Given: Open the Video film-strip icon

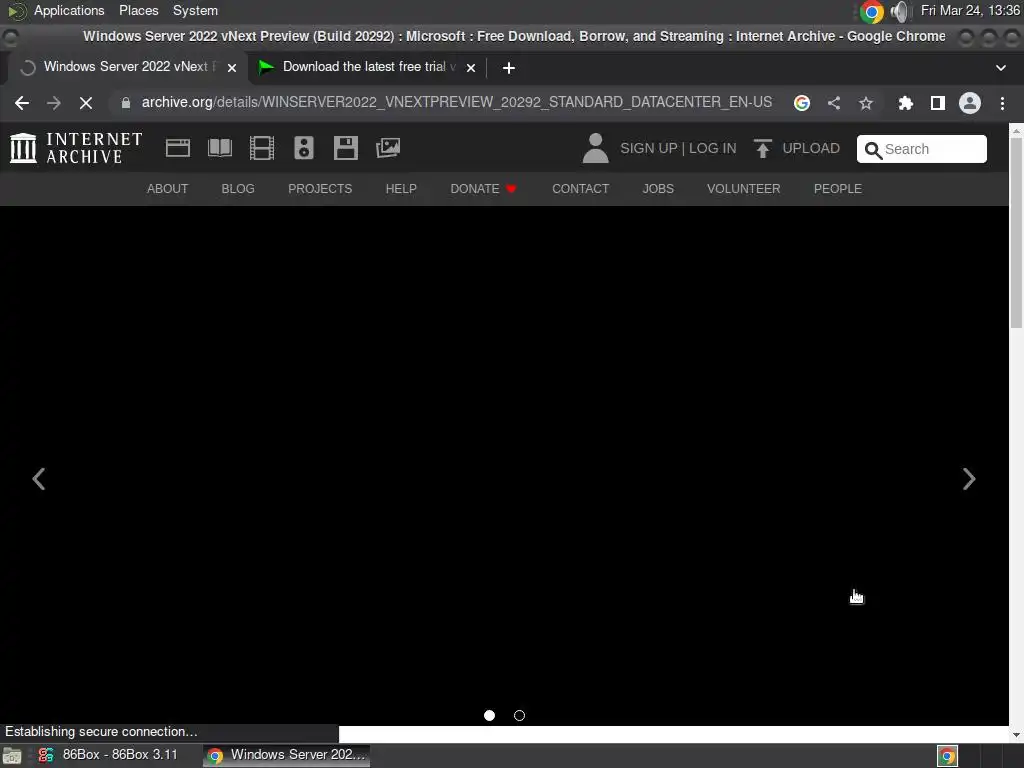Looking at the screenshot, I should point(262,148).
